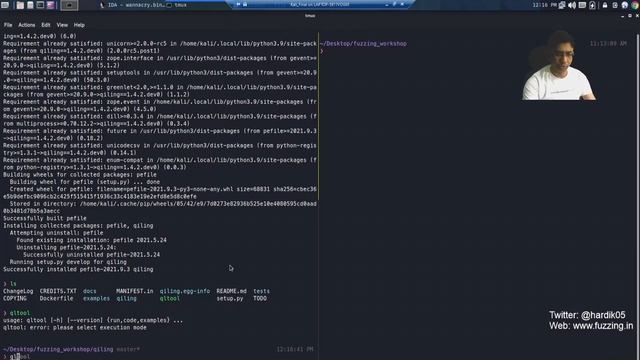640x360 pixels.
Task: Open the File menu
Action: 8,25
